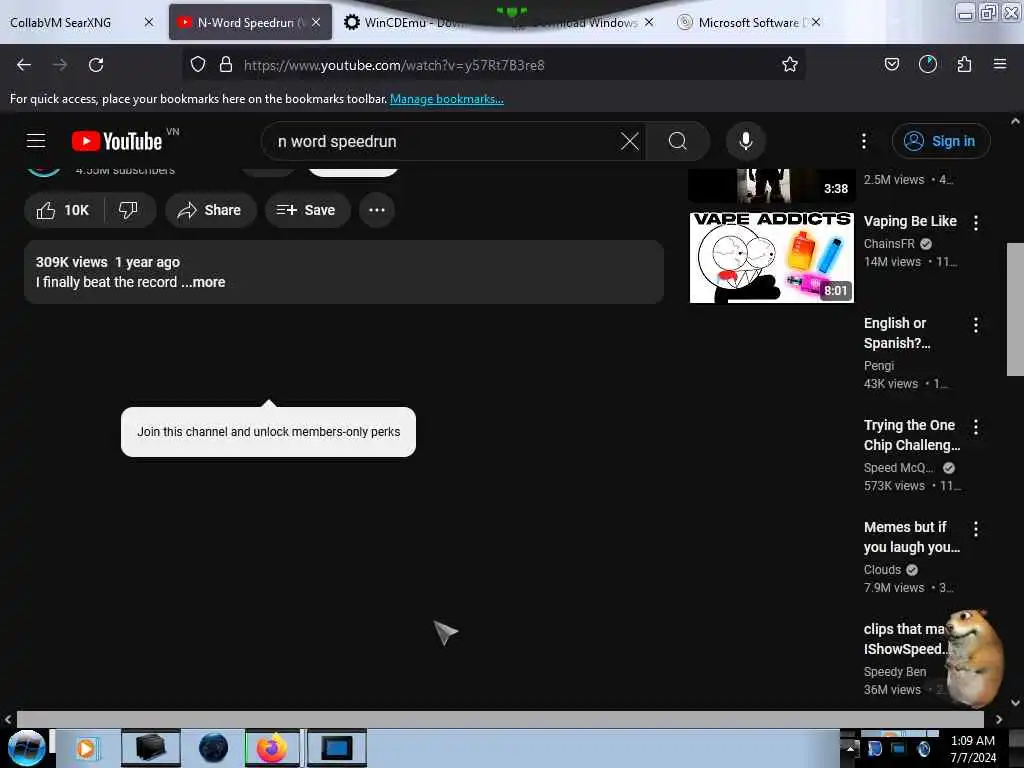Open the shield tracking protection icon
The height and width of the screenshot is (768, 1024).
[198, 65]
